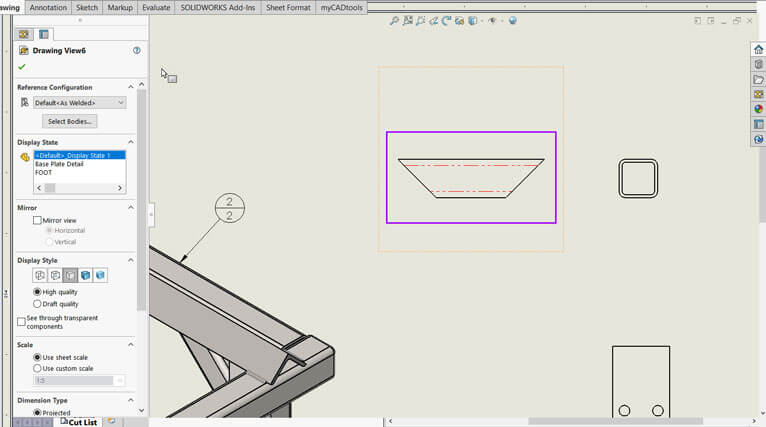Open the View Palette task pane

point(758,94)
